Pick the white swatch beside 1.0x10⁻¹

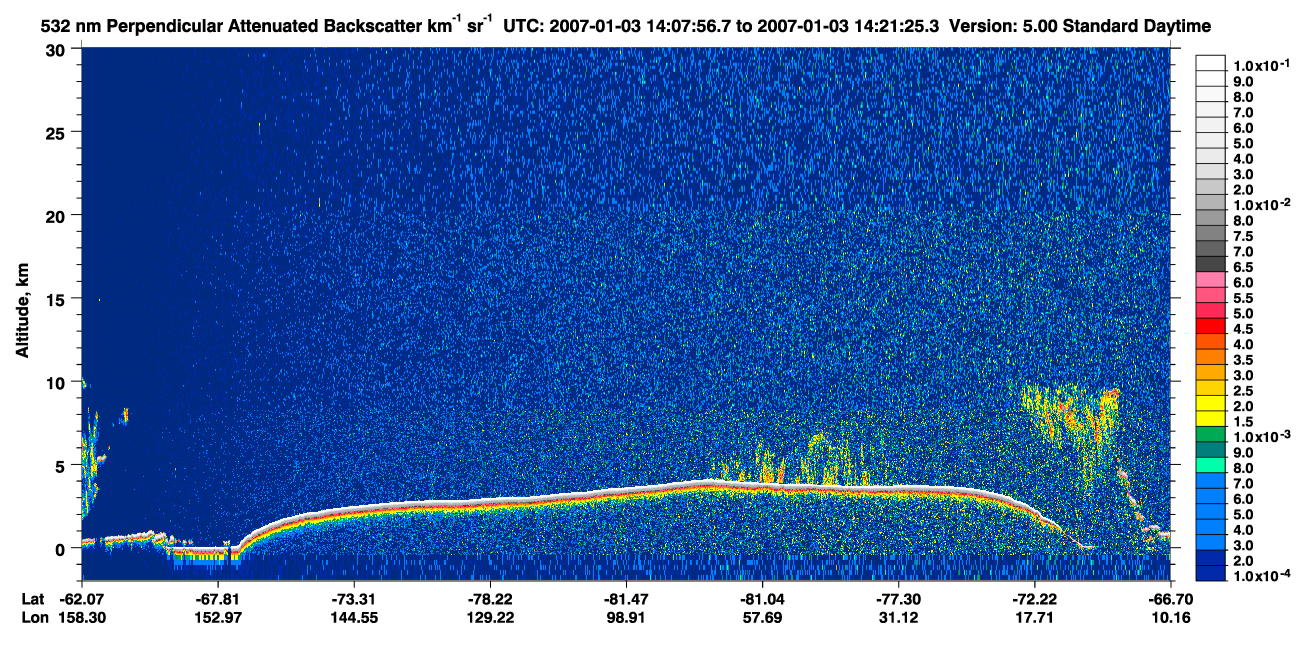(1211, 62)
